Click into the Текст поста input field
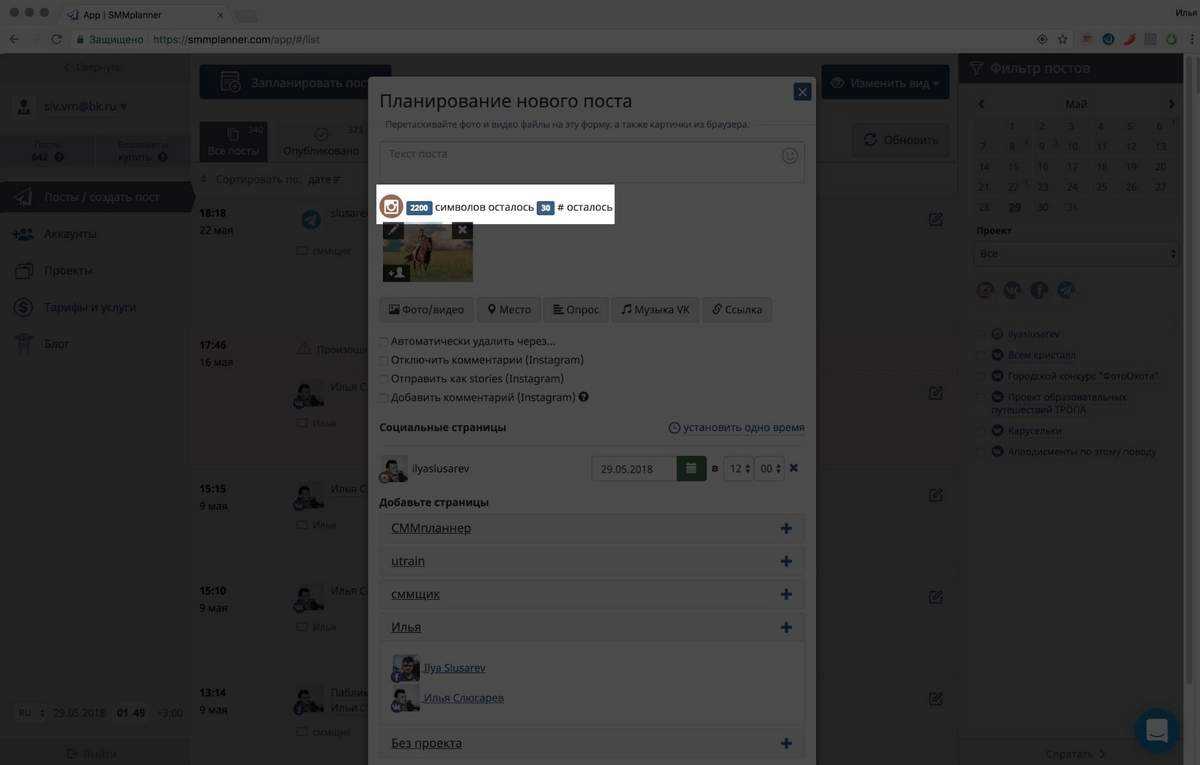Viewport: 1200px width, 765px height. (580, 160)
